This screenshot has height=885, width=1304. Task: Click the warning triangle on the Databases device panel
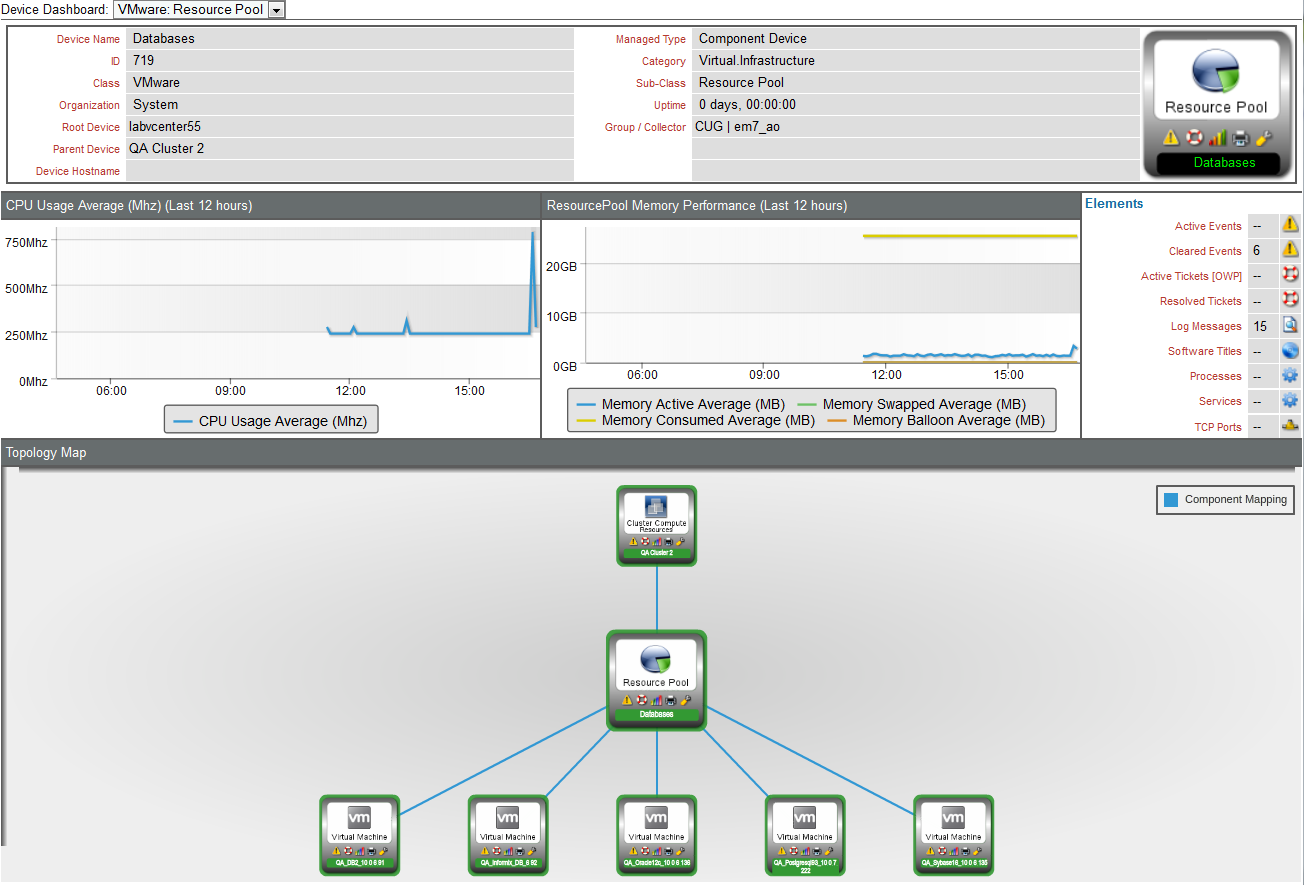click(x=1170, y=137)
